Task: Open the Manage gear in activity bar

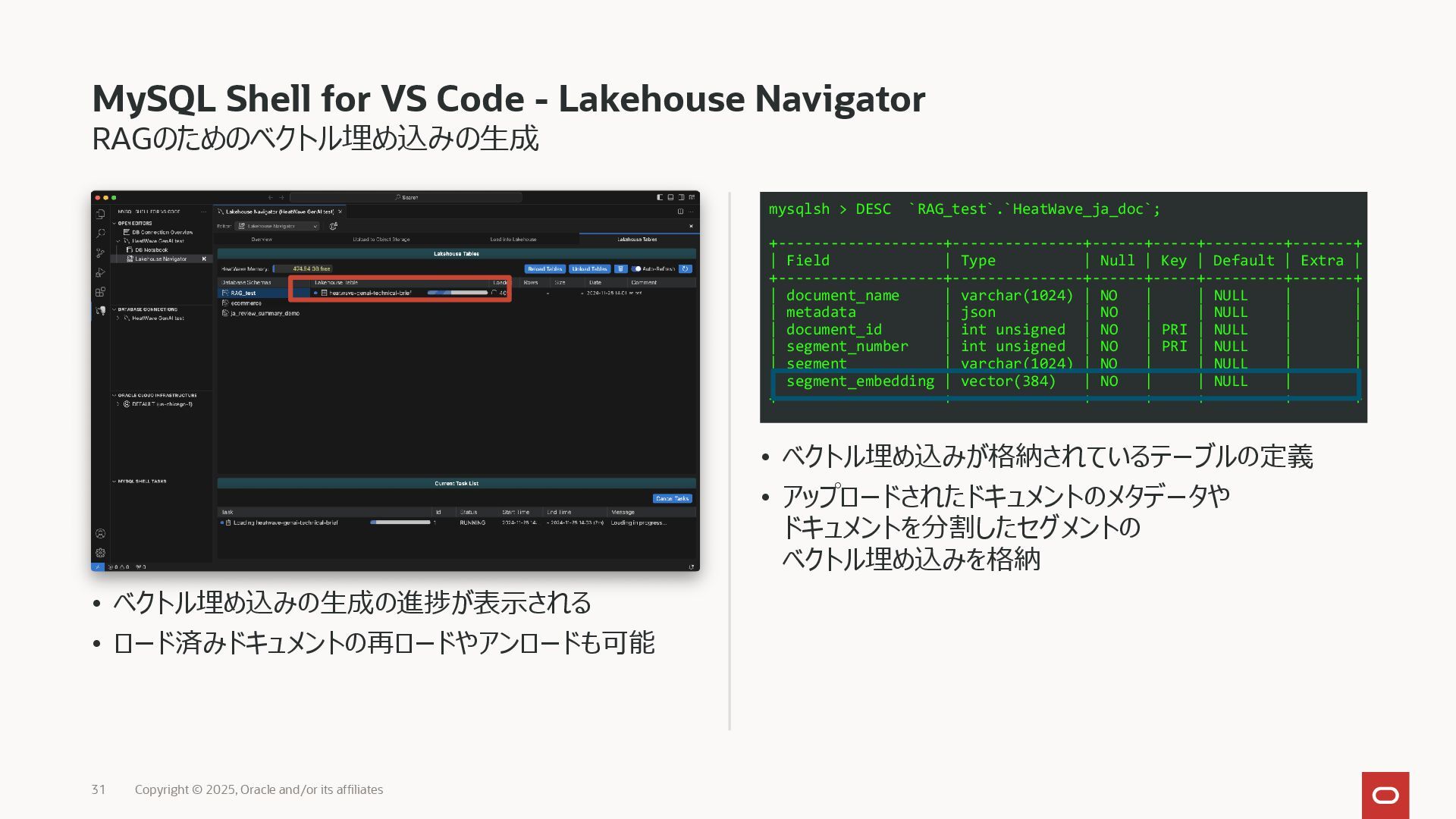Action: pos(100,553)
